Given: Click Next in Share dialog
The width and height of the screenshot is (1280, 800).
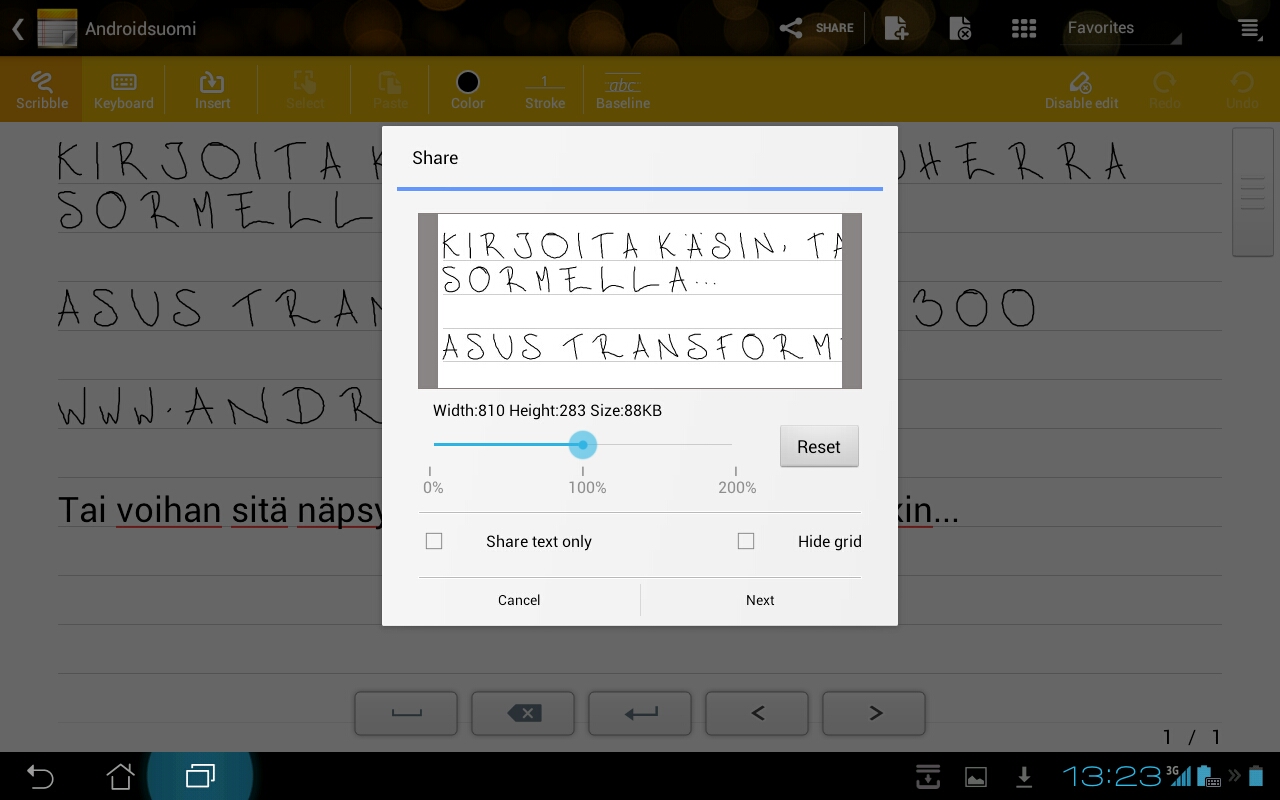Looking at the screenshot, I should click(760, 600).
